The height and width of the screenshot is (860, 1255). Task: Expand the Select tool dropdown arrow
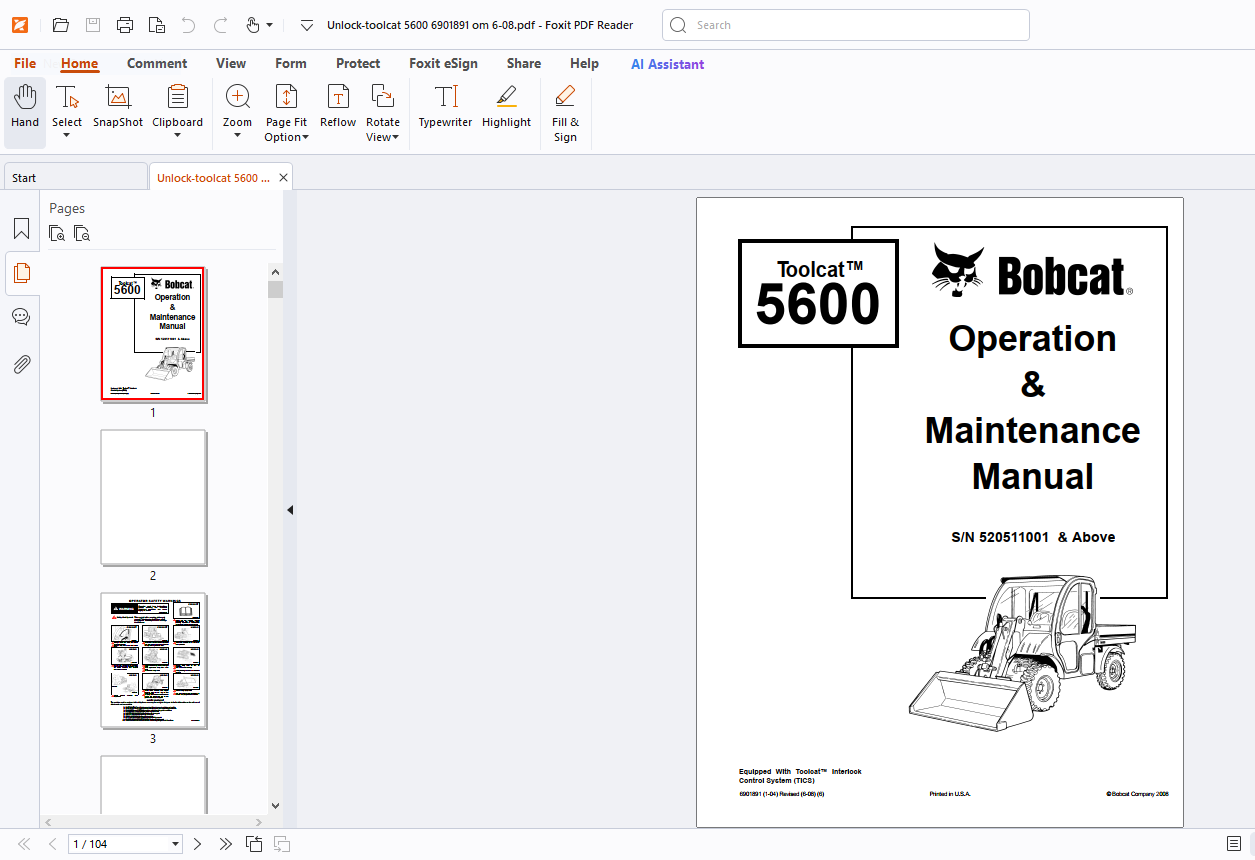tap(67, 136)
